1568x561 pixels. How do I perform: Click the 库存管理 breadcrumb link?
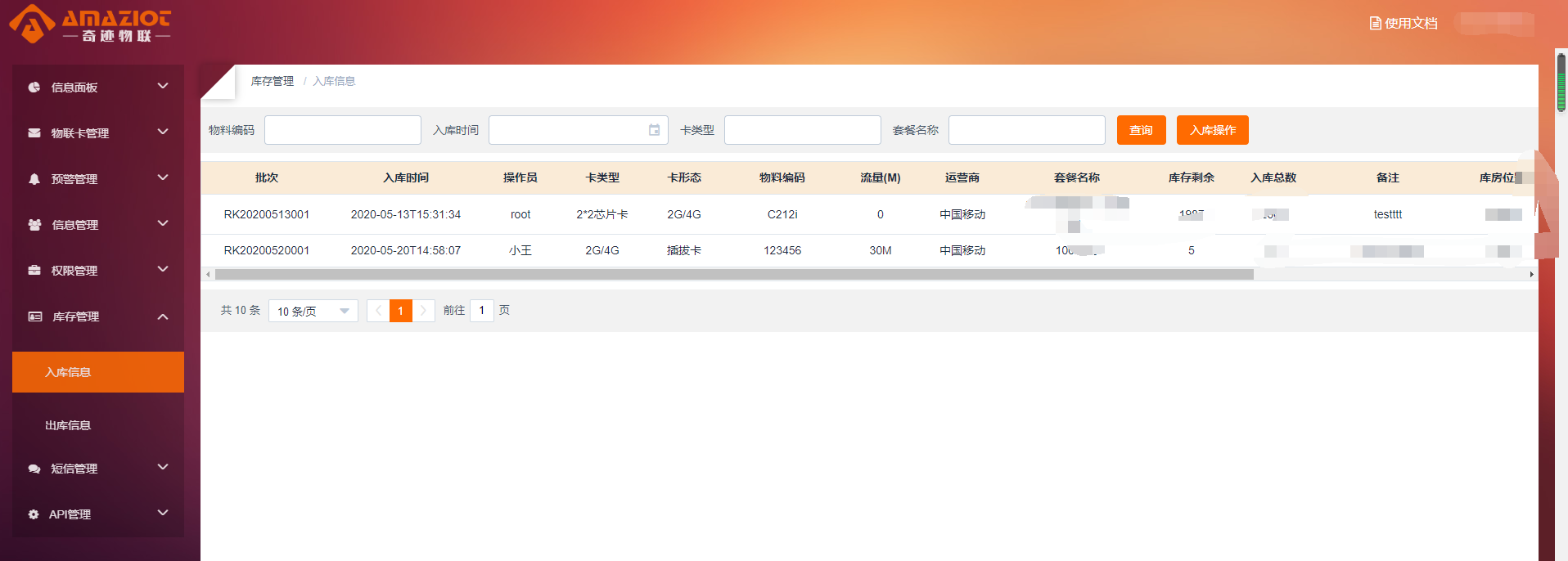tap(273, 81)
